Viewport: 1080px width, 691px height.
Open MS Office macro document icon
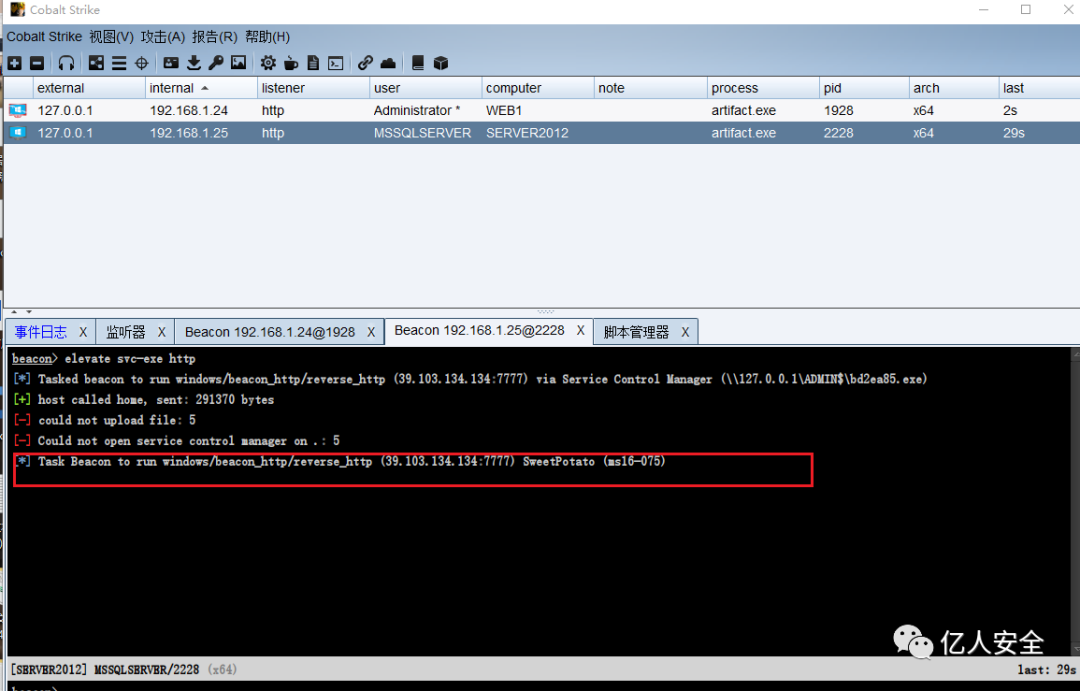click(x=313, y=63)
